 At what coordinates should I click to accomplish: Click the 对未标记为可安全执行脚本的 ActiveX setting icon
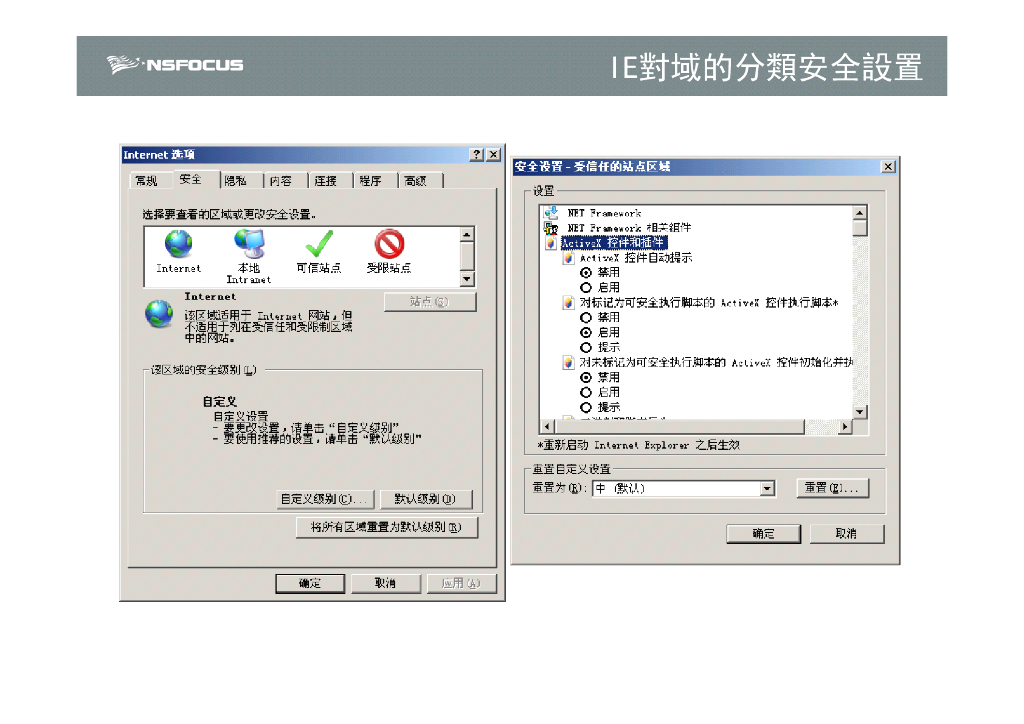(x=568, y=362)
